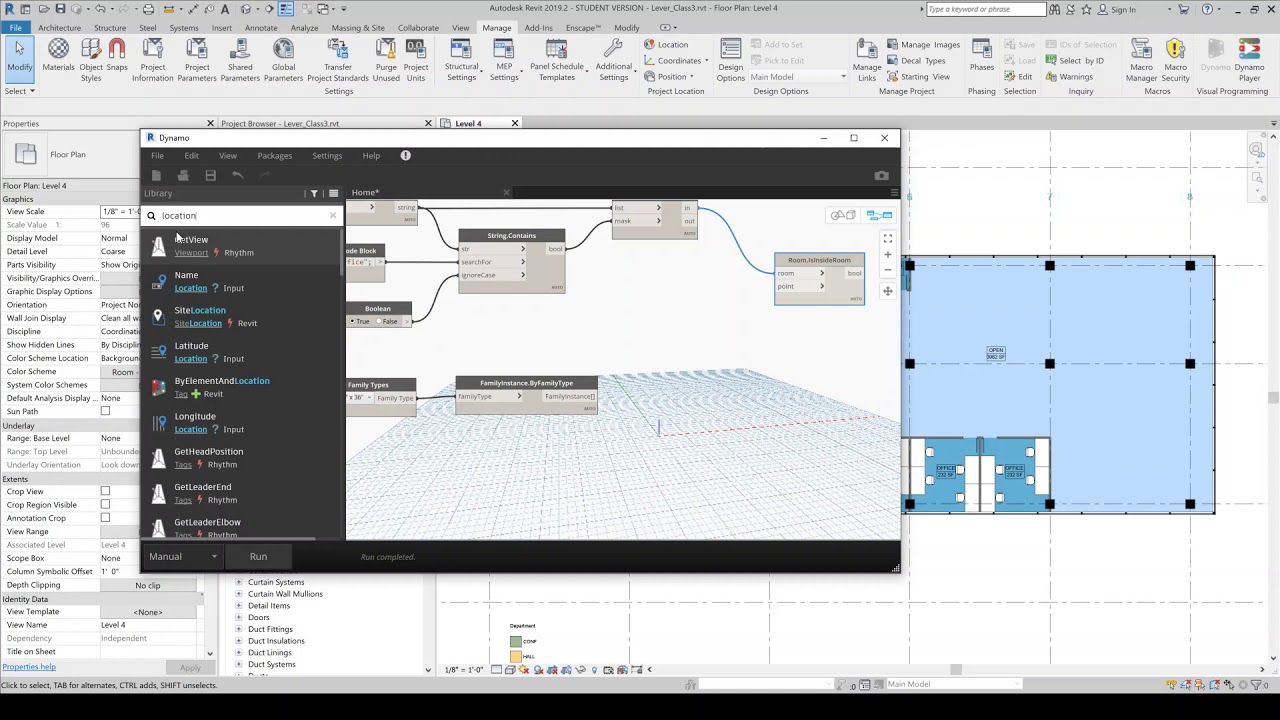Image resolution: width=1280 pixels, height=720 pixels.
Task: Toggle Sun Path checkbox
Action: (105, 411)
